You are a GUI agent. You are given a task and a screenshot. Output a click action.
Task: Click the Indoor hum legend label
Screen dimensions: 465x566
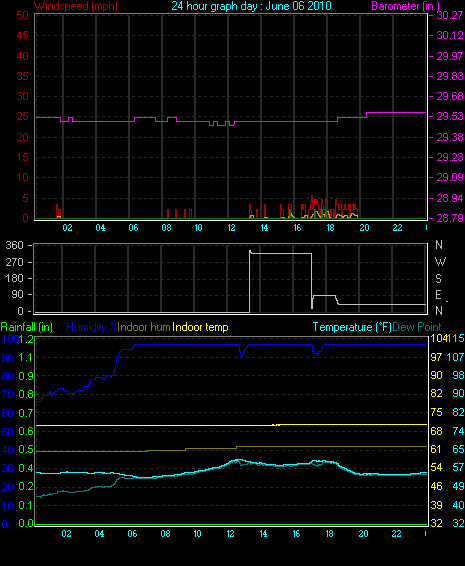144,327
